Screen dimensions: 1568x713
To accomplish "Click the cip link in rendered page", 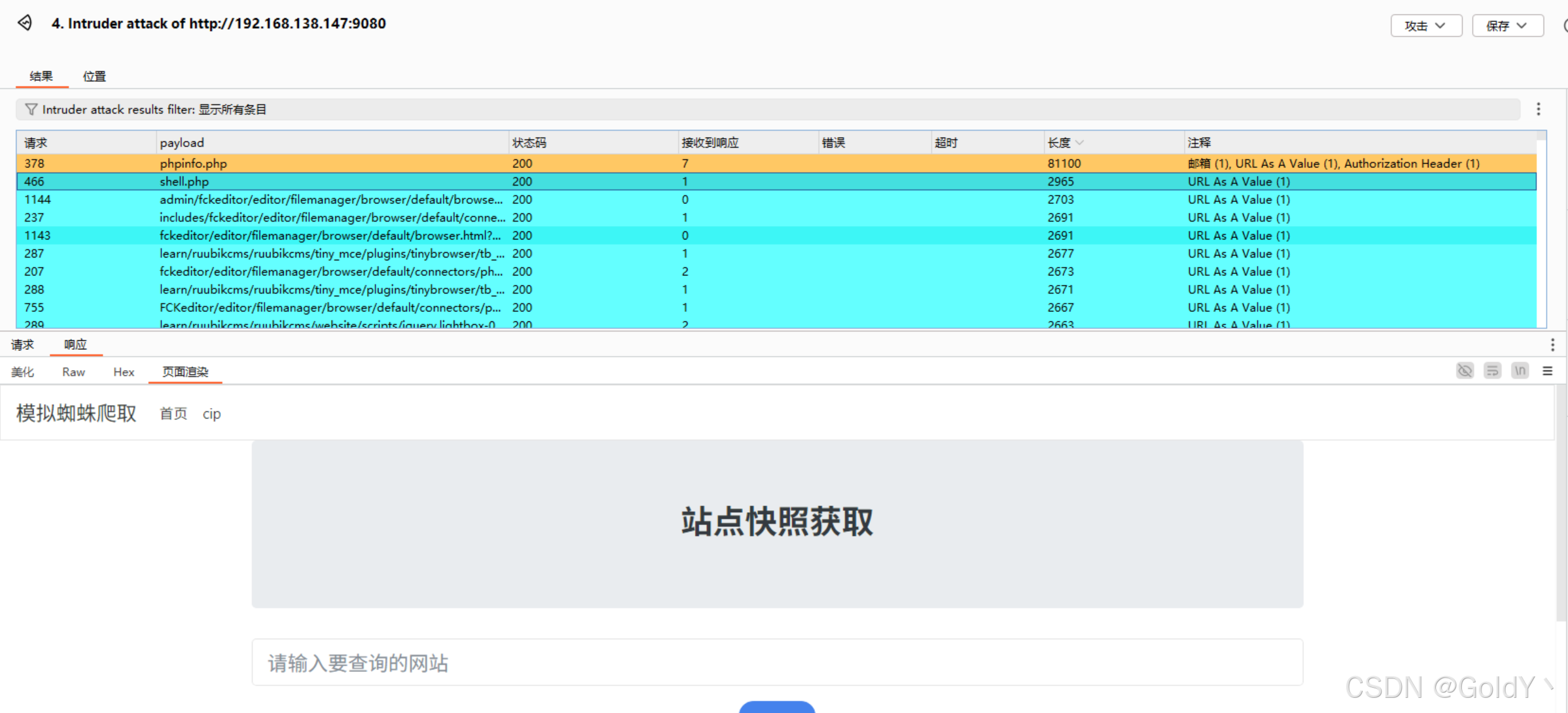I will [x=212, y=414].
